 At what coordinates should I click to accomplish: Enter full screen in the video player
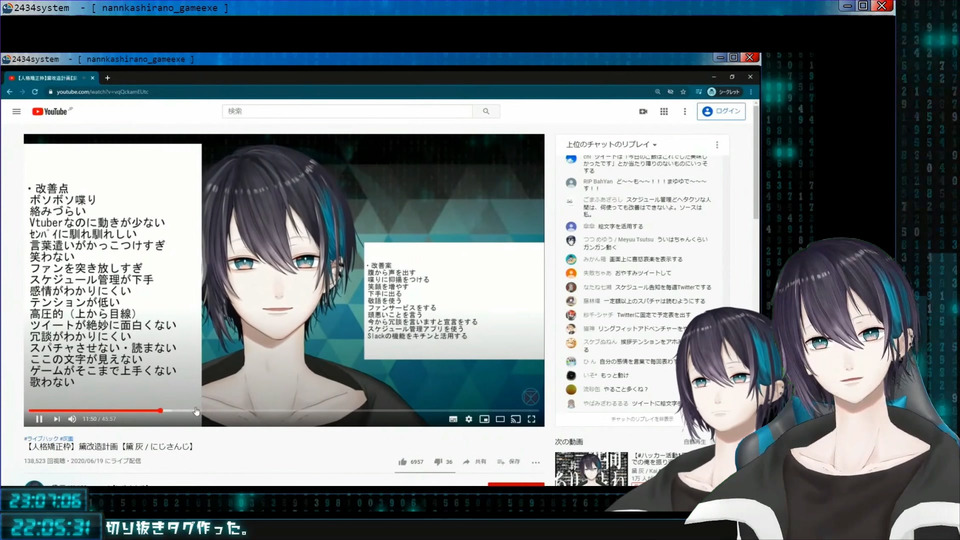coord(531,419)
